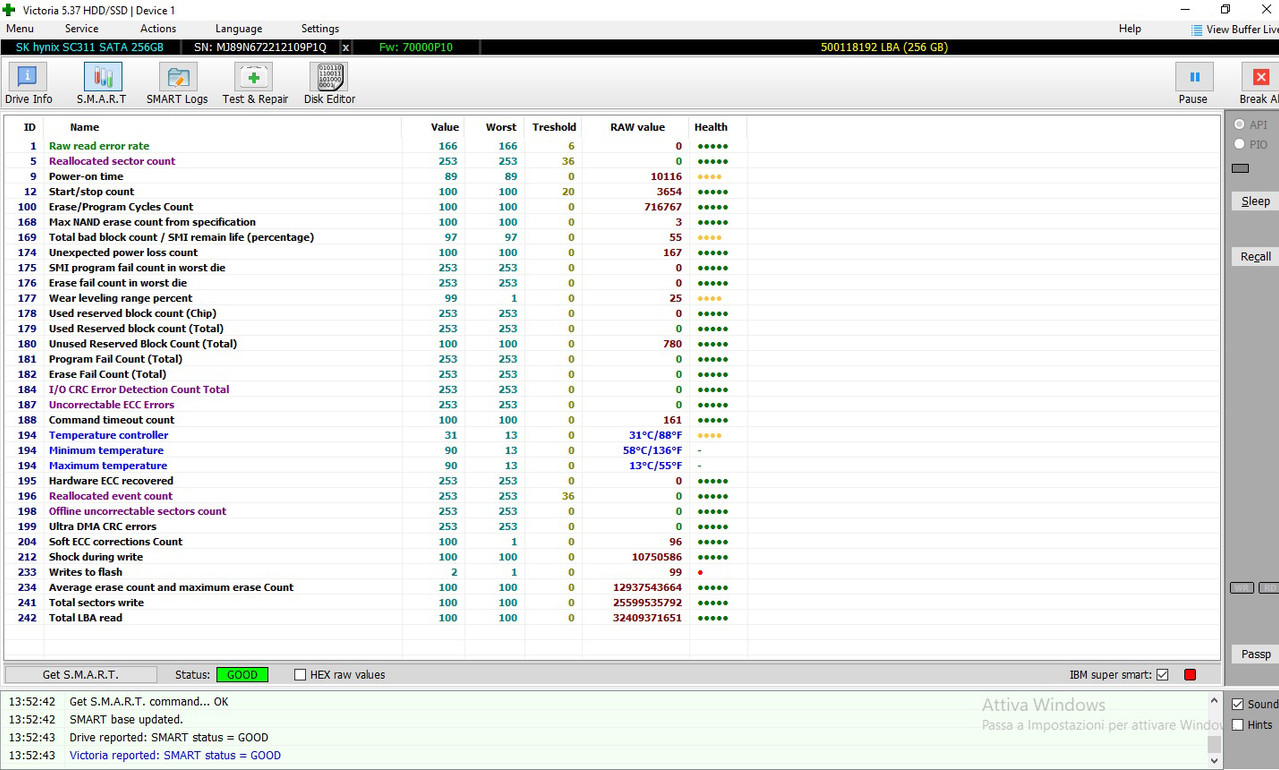Viewport: 1279px width, 770px height.
Task: Select the API radio button
Action: pos(1240,125)
